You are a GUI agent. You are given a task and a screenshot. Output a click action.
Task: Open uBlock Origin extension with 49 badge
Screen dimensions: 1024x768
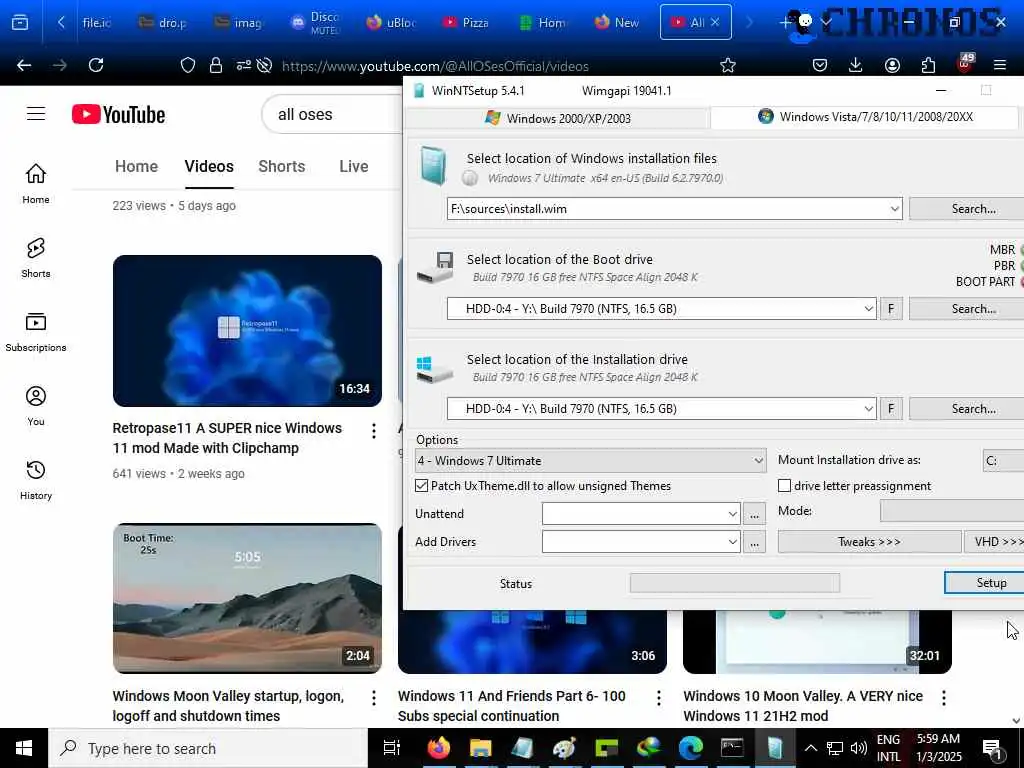point(965,63)
